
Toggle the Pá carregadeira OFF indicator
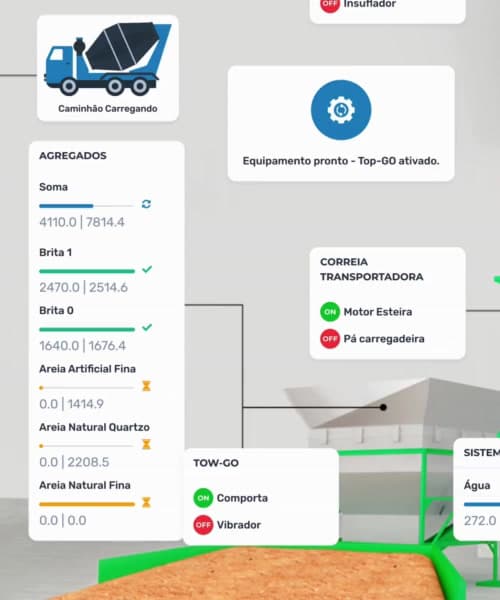pos(330,339)
